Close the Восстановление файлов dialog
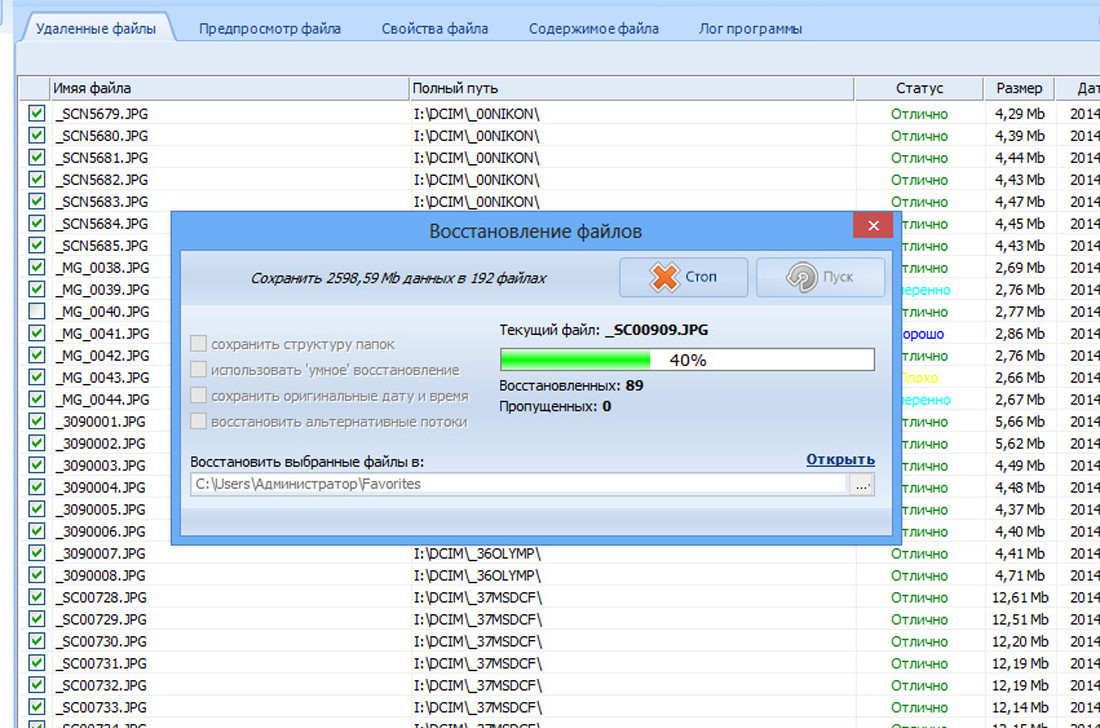1100x728 pixels. (x=873, y=225)
